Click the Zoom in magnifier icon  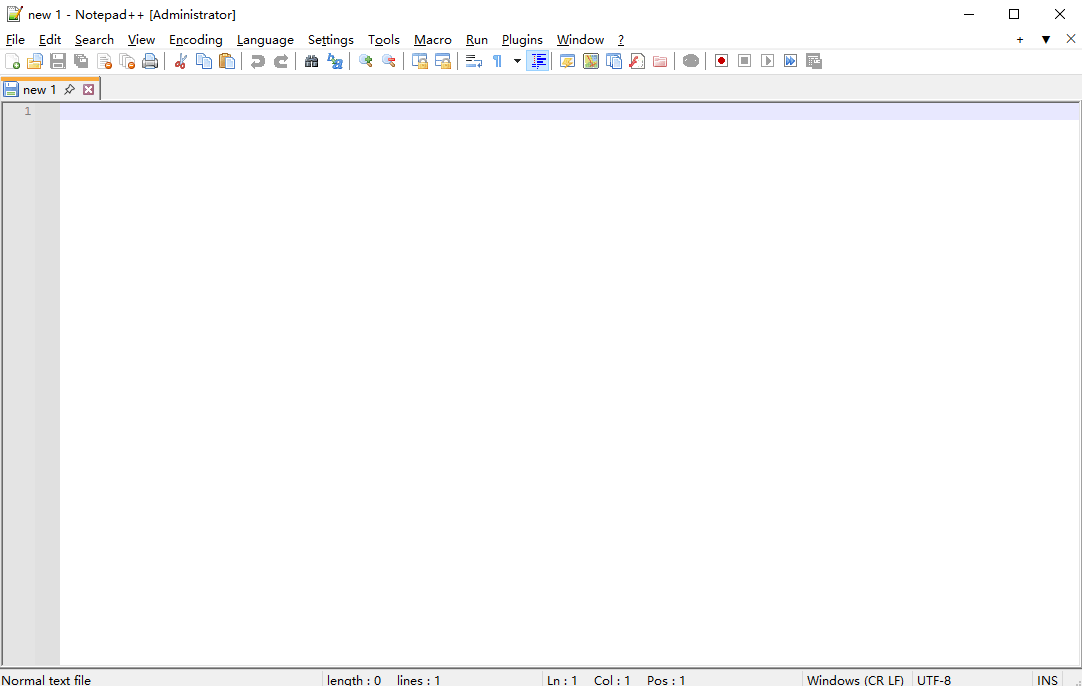[366, 61]
